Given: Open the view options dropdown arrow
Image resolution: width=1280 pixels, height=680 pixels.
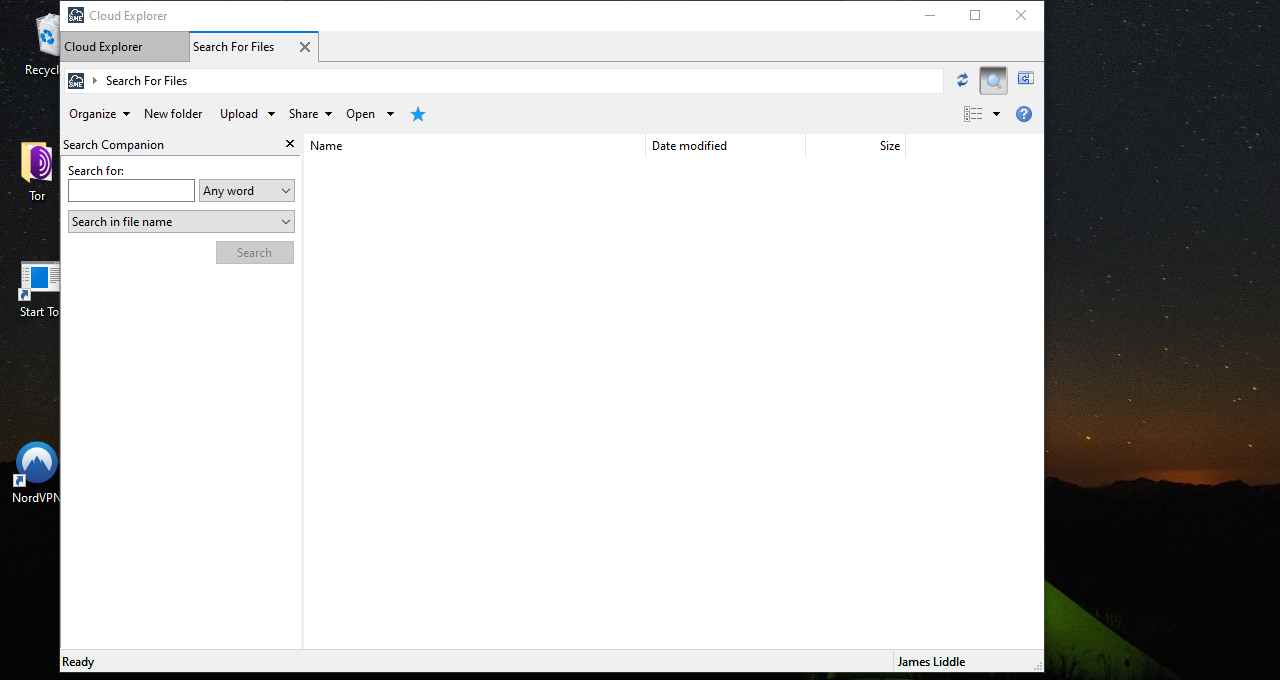Looking at the screenshot, I should (996, 113).
